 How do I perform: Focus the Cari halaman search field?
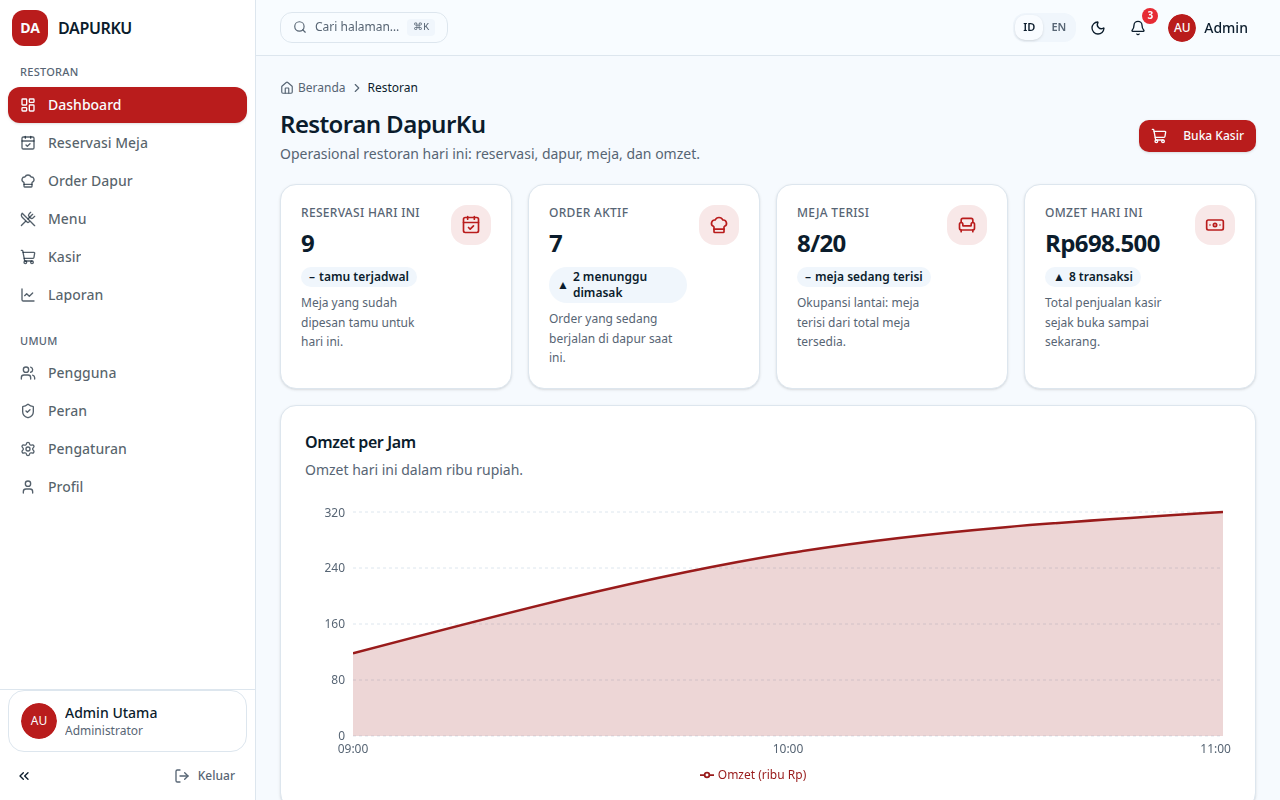click(x=364, y=27)
